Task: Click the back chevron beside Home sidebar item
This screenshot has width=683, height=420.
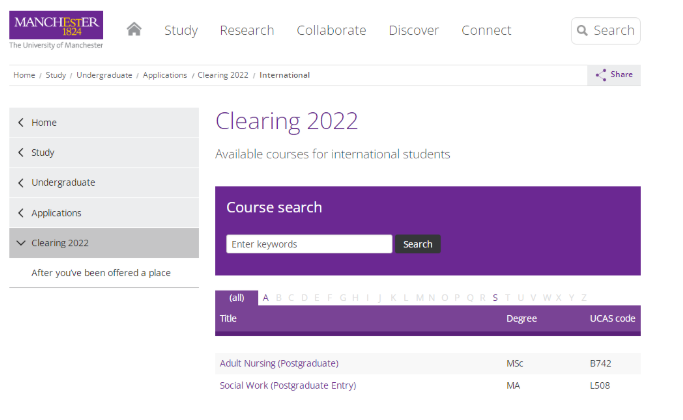Action: click(21, 123)
